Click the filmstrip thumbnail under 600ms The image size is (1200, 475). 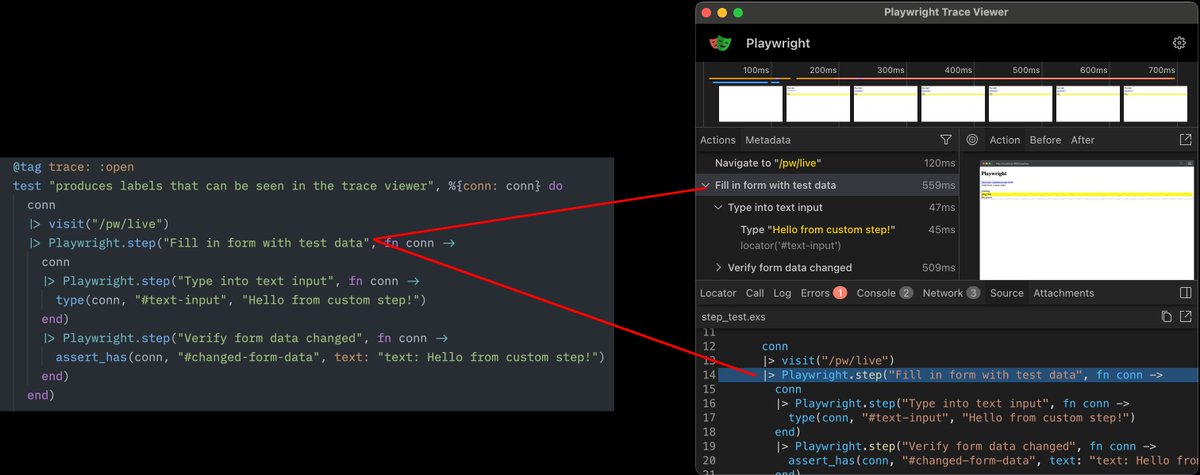[x=1087, y=104]
